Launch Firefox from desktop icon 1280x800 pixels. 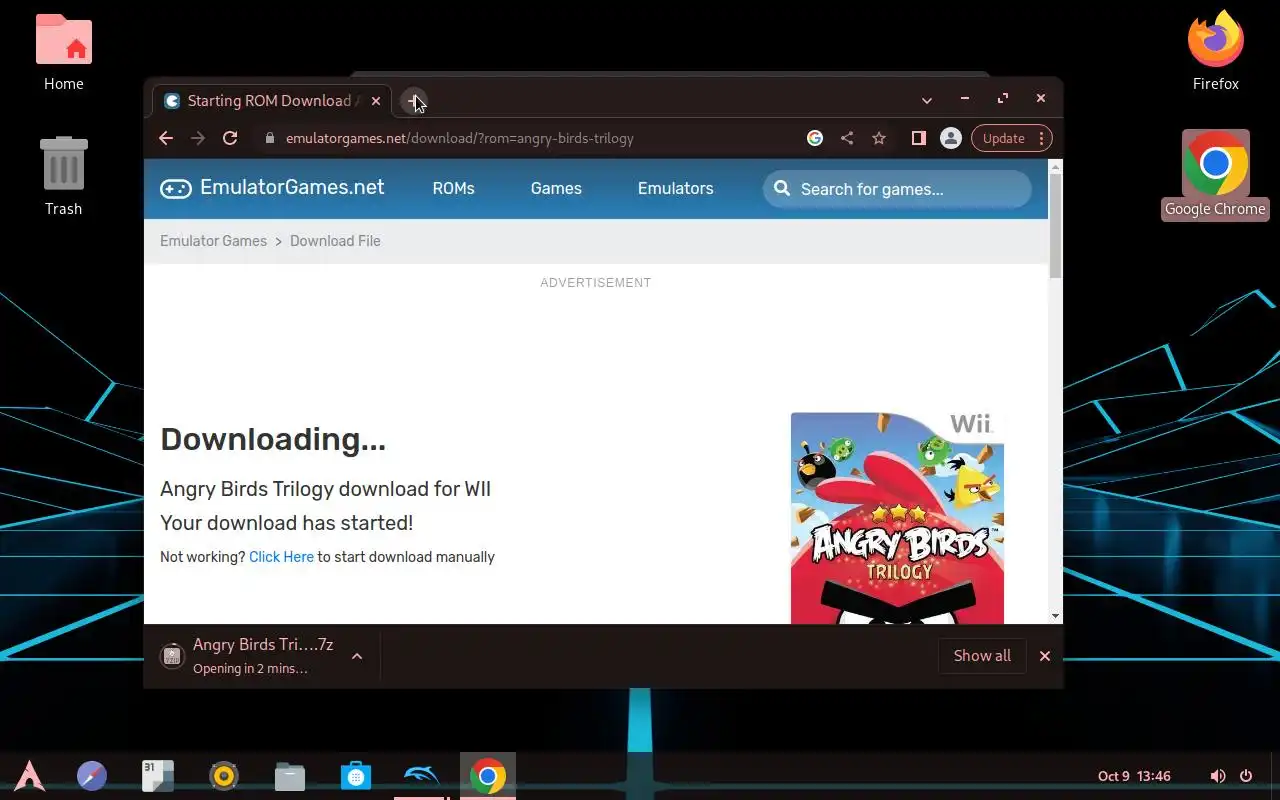1215,50
